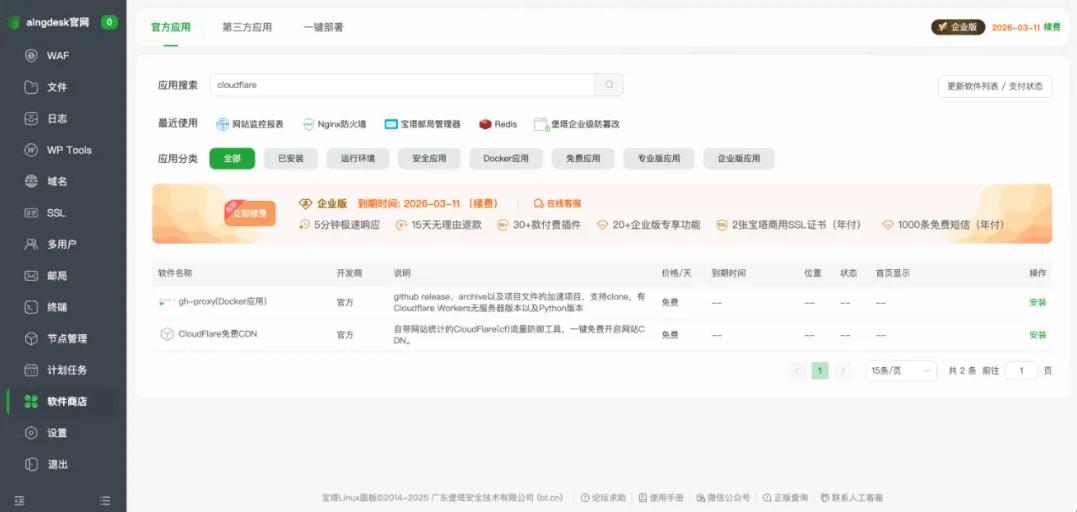The width and height of the screenshot is (1077, 512).
Task: Select the 软件商店 store icon in sidebar
Action: pos(31,401)
